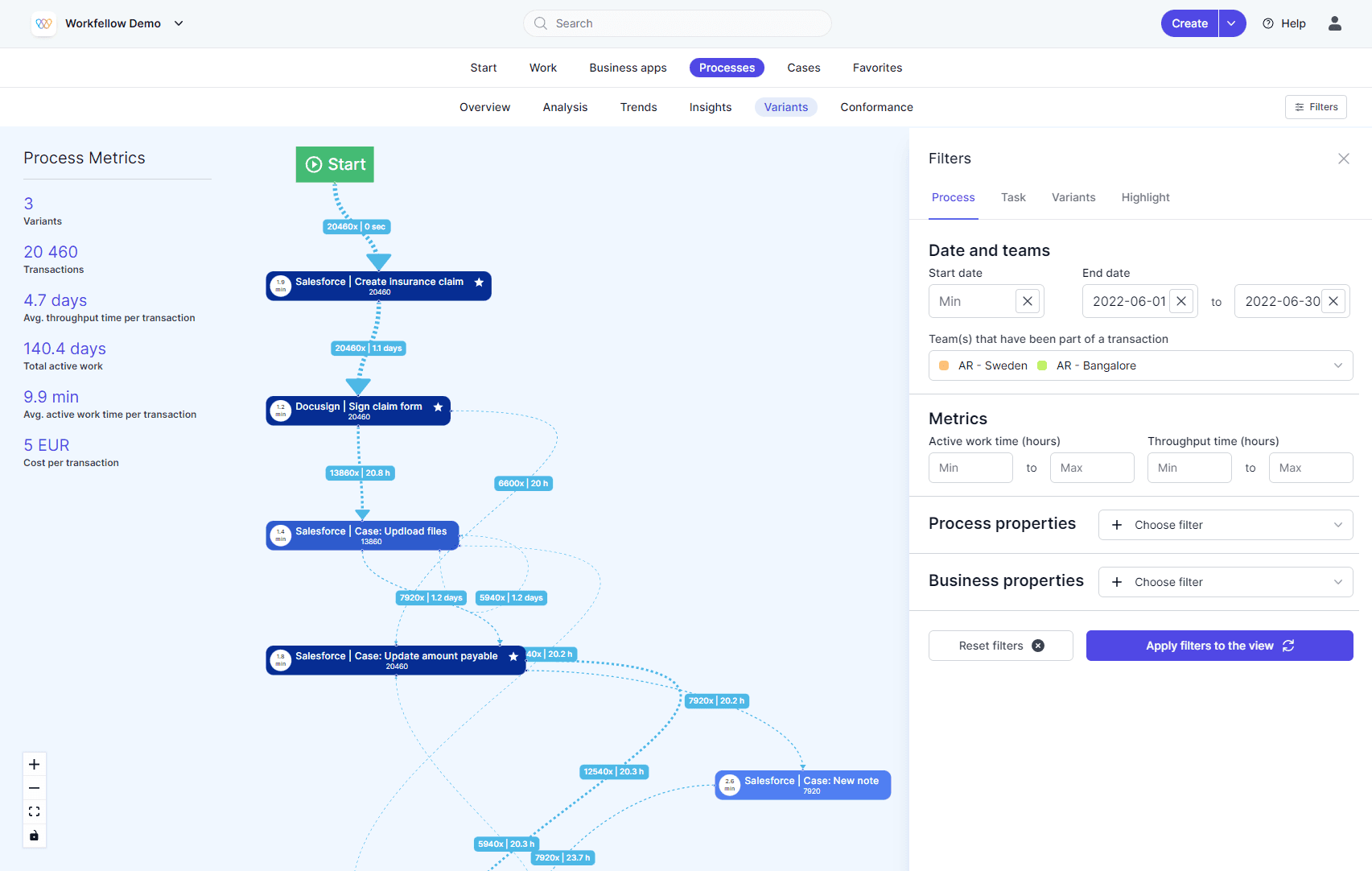
Task: Close the Filters panel
Action: pyautogui.click(x=1344, y=159)
